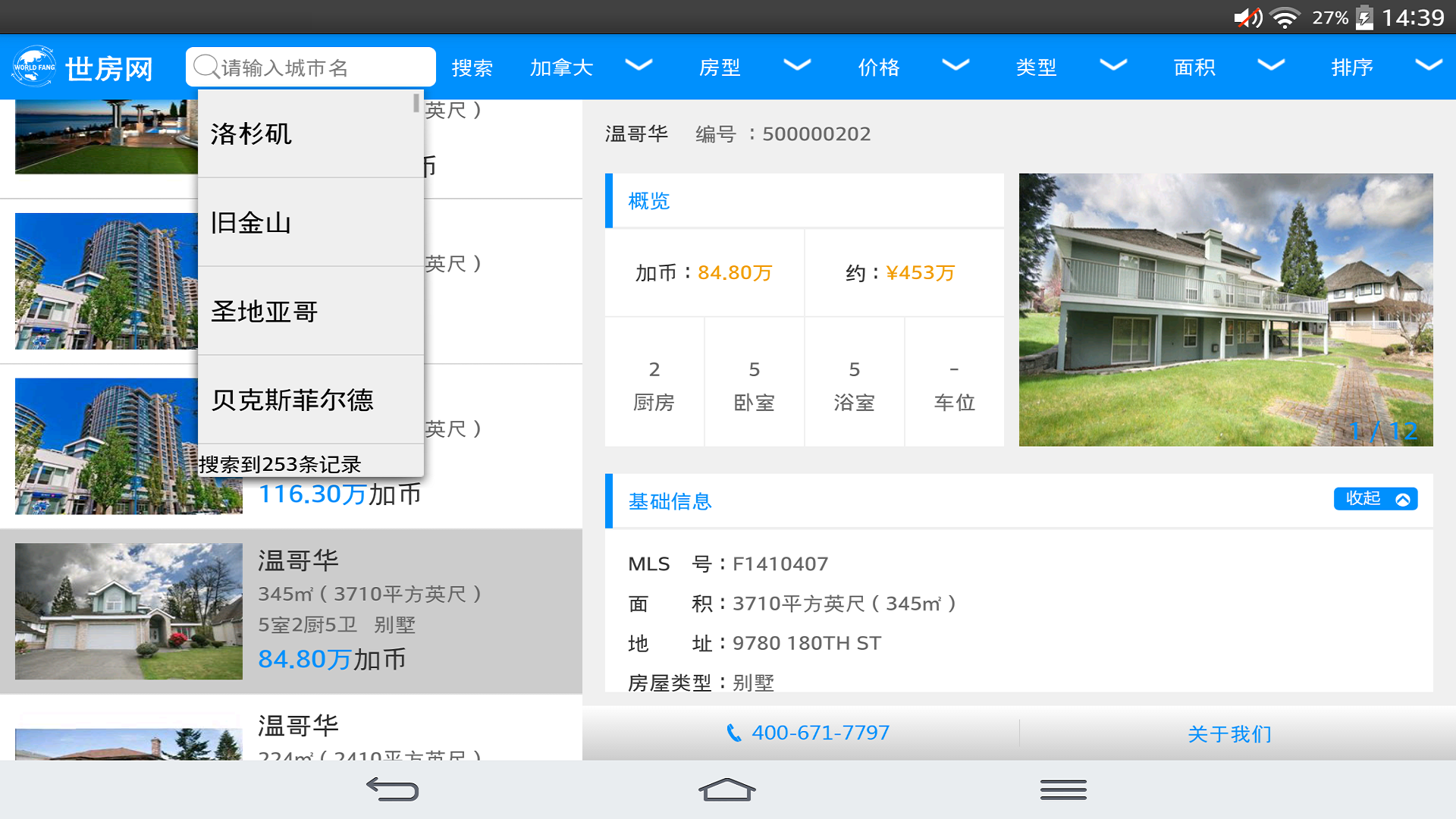Screen dimensions: 1456x819
Task: Tap the 房屋类型：别墅 row
Action: click(701, 682)
